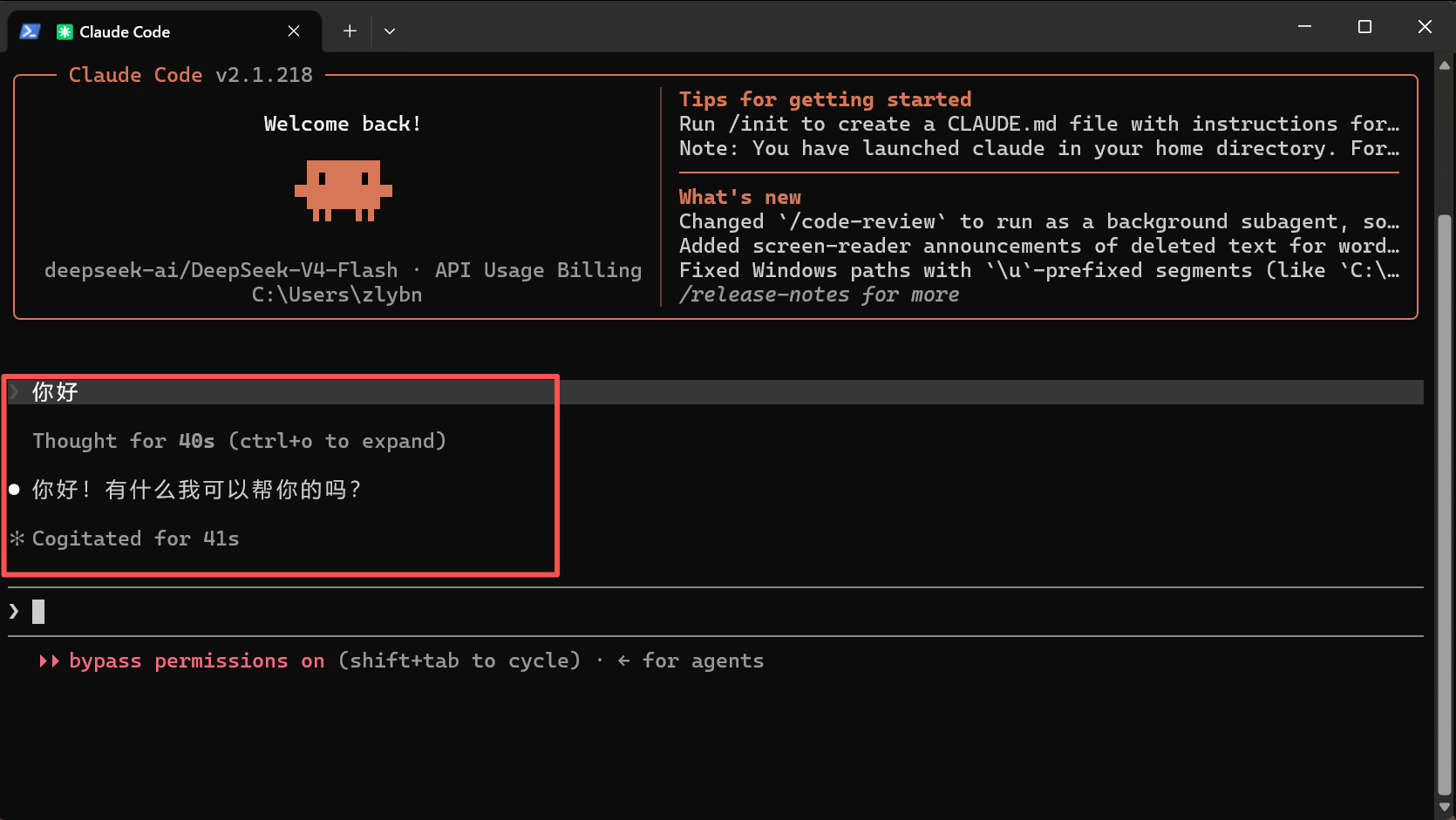Click the 'Welcome back!' text
This screenshot has height=820, width=1456.
[343, 124]
